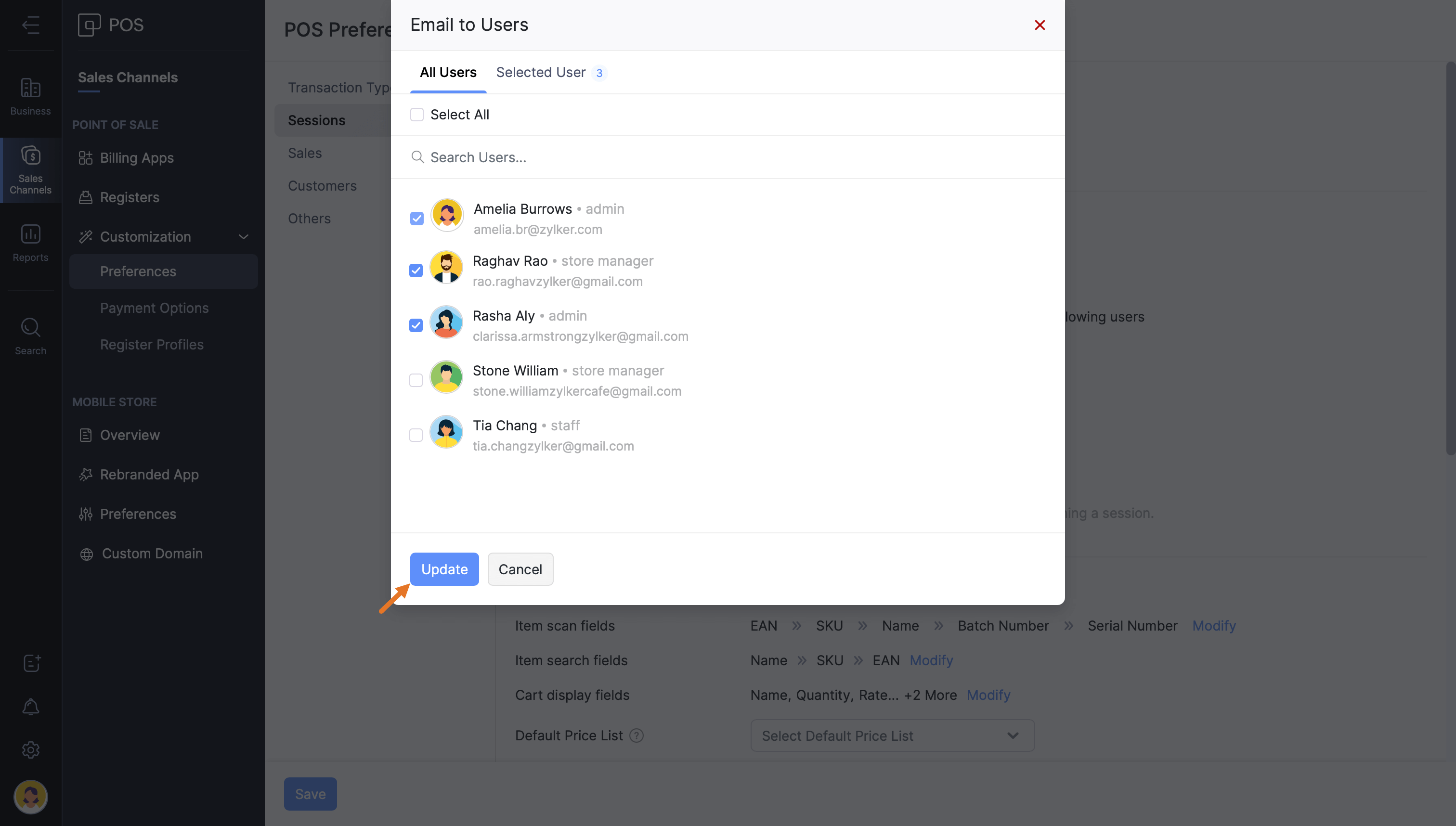Viewport: 1456px width, 826px height.
Task: Open Select Default Price List dropdown
Action: [892, 736]
